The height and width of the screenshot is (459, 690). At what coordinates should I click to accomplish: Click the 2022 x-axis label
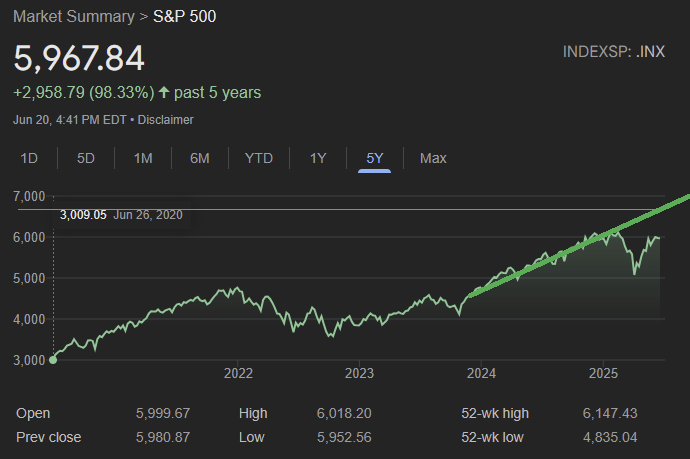pos(238,373)
